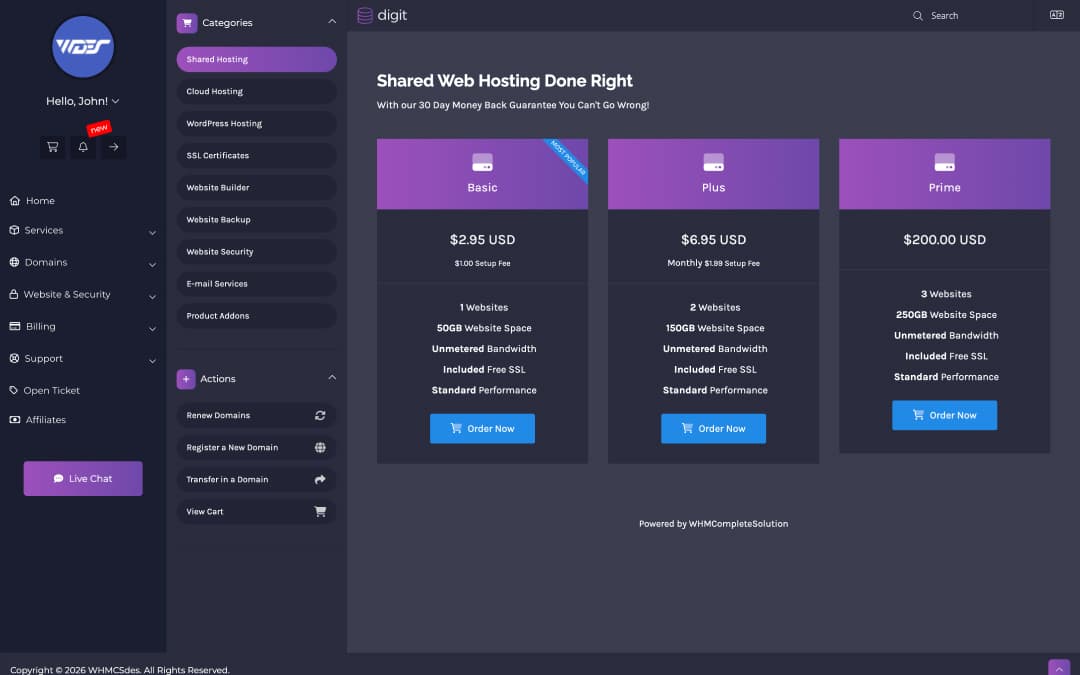The width and height of the screenshot is (1080, 675).
Task: Click the logout arrow icon
Action: point(114,147)
